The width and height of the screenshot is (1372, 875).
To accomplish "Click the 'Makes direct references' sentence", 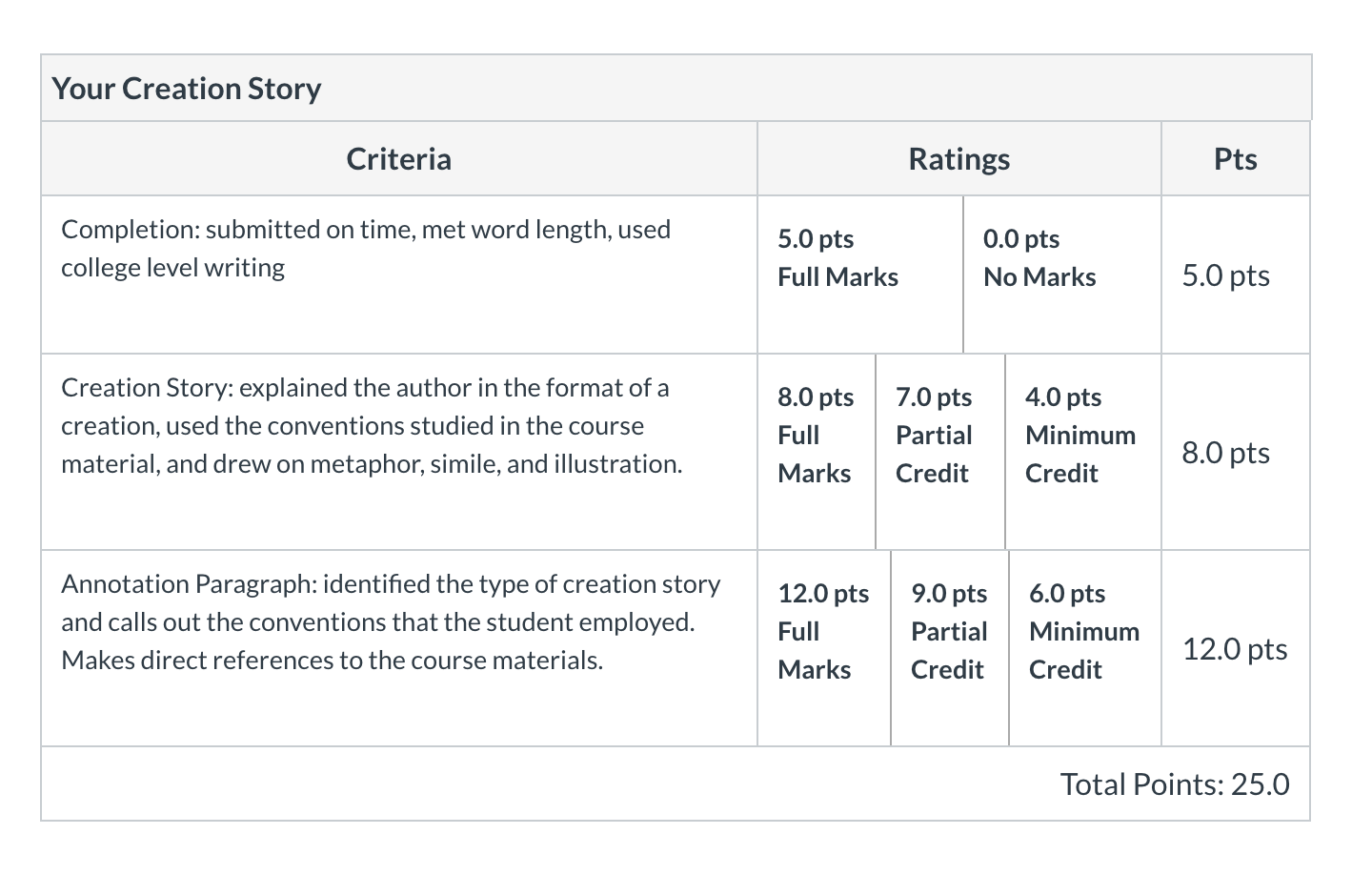I will pos(332,661).
